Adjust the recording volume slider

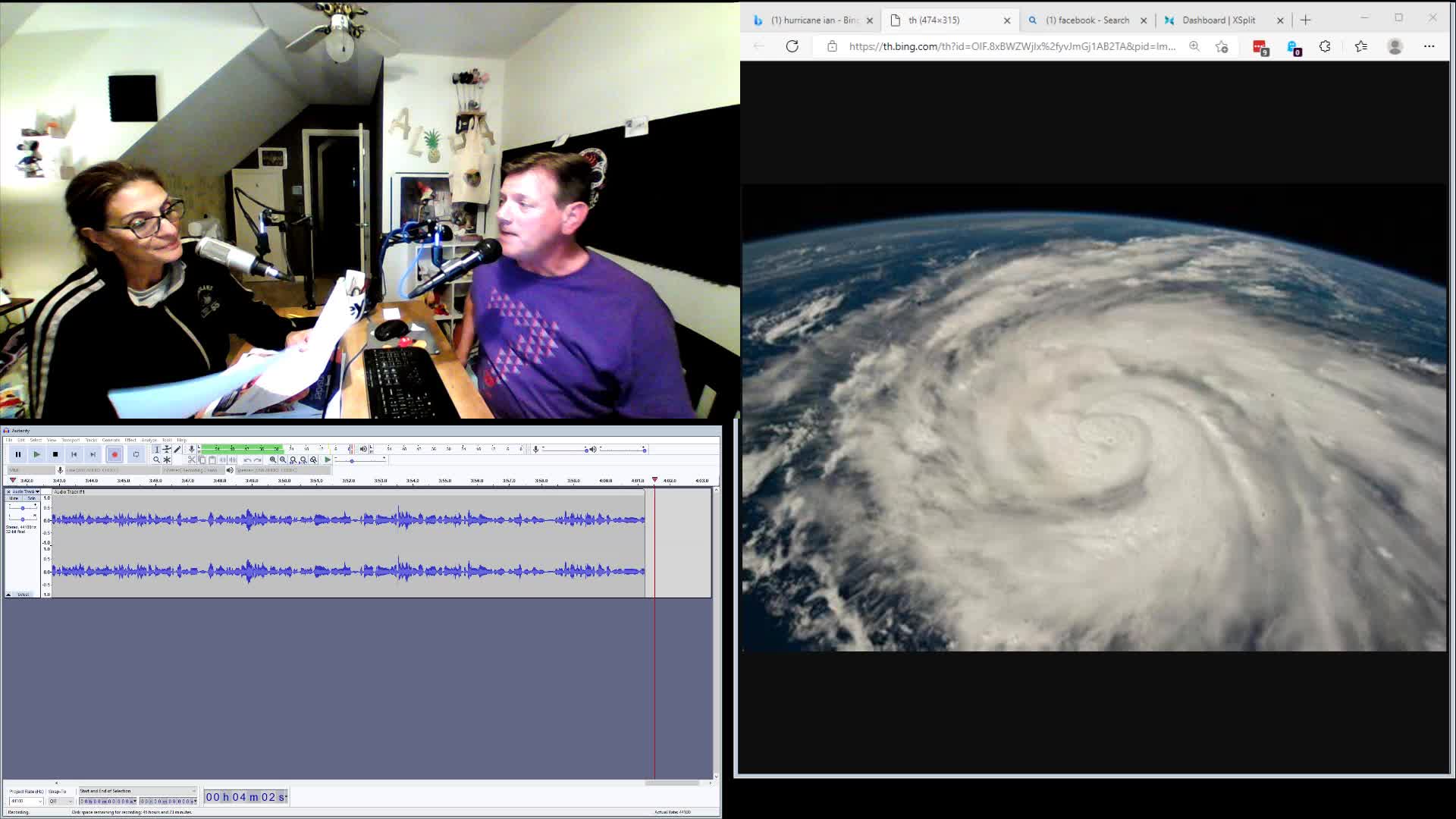coord(566,450)
